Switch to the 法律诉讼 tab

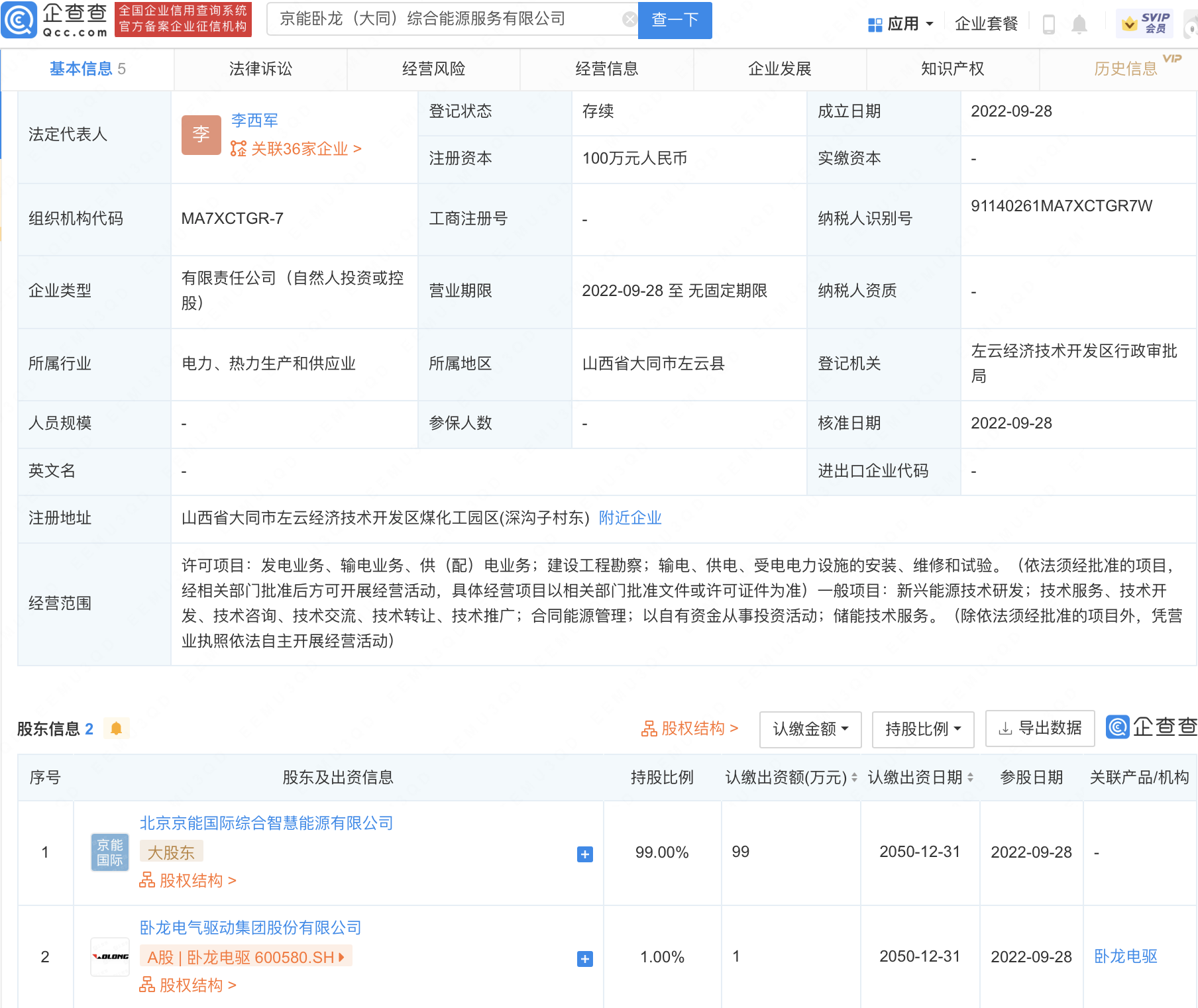tap(260, 69)
